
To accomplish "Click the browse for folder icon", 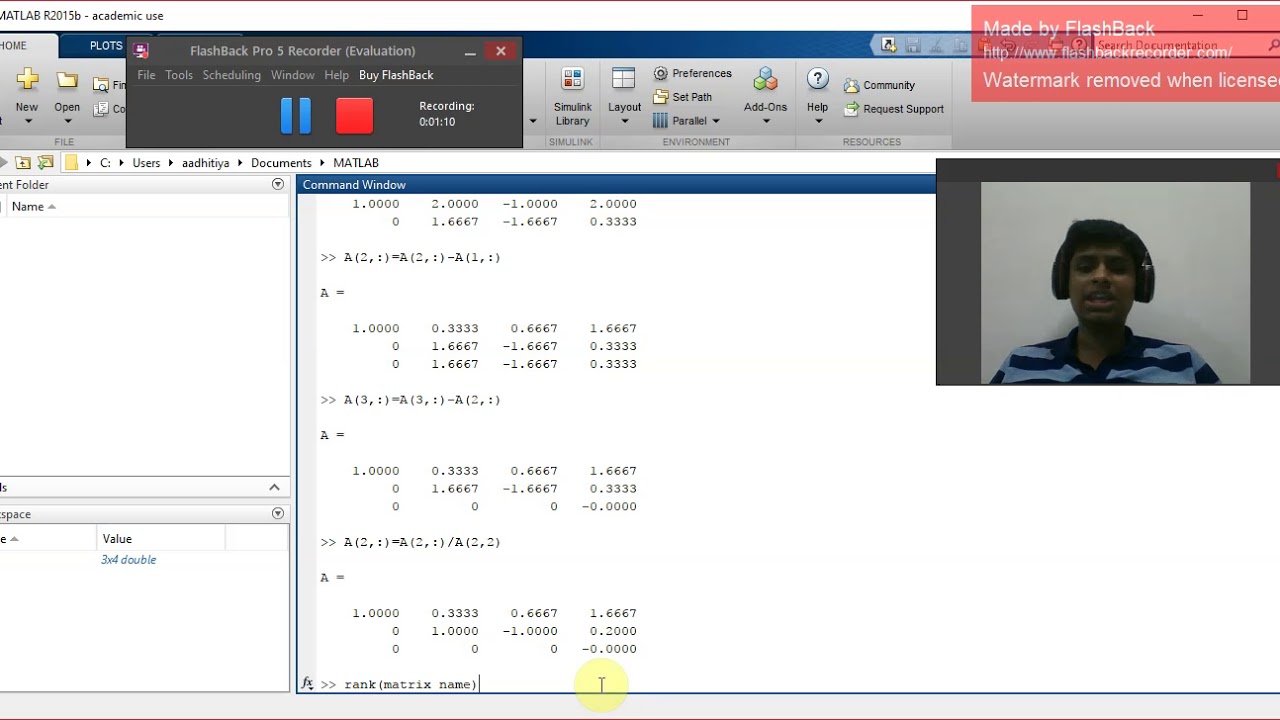I will [x=45, y=162].
